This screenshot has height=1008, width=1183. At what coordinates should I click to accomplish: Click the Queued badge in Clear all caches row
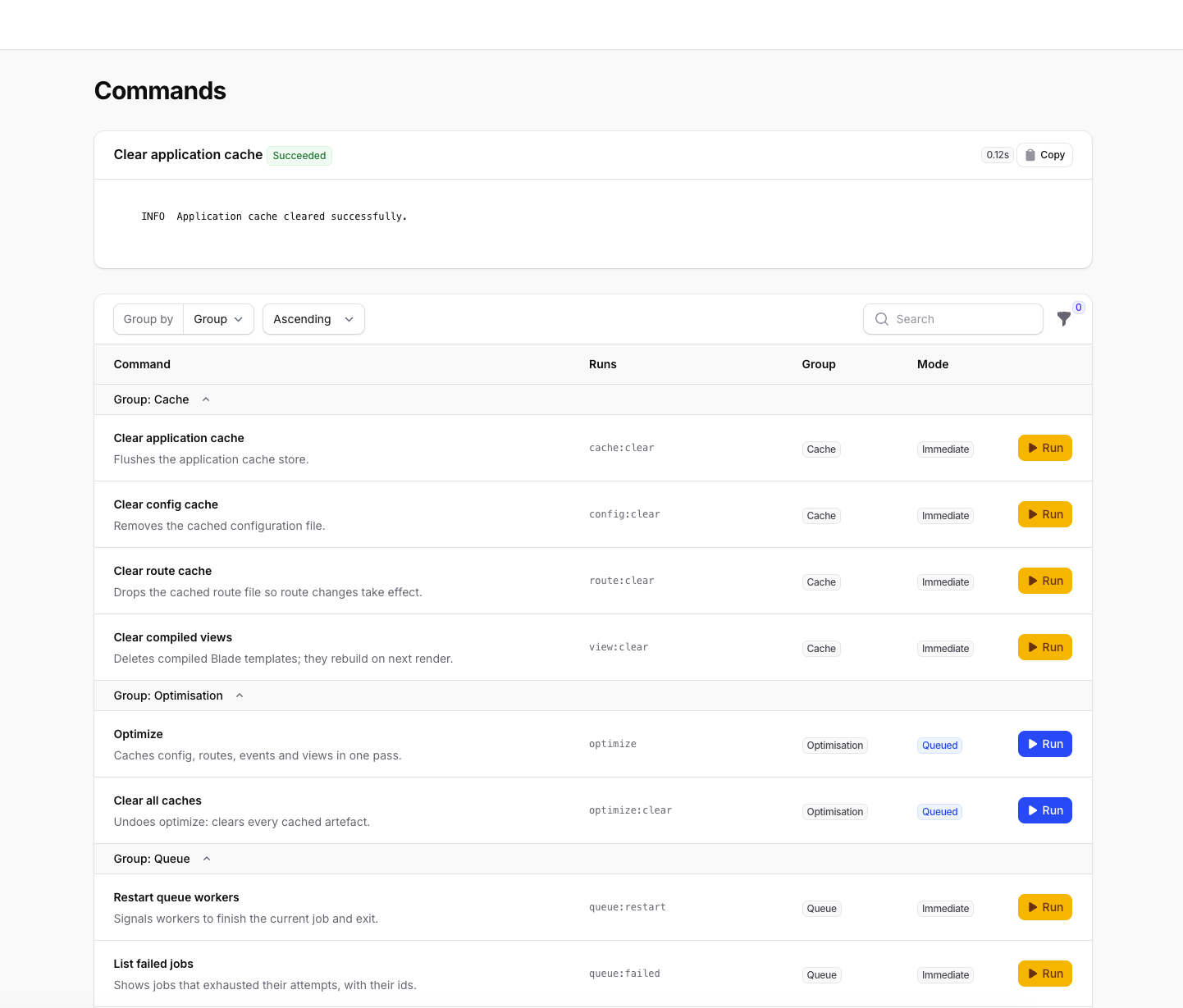point(939,812)
